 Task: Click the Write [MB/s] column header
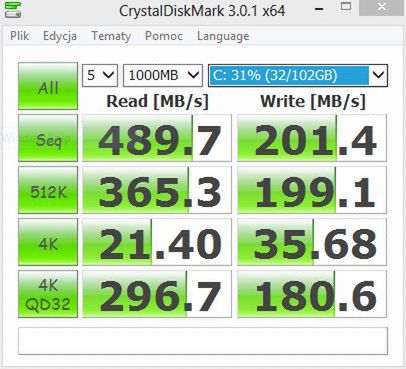tap(313, 101)
